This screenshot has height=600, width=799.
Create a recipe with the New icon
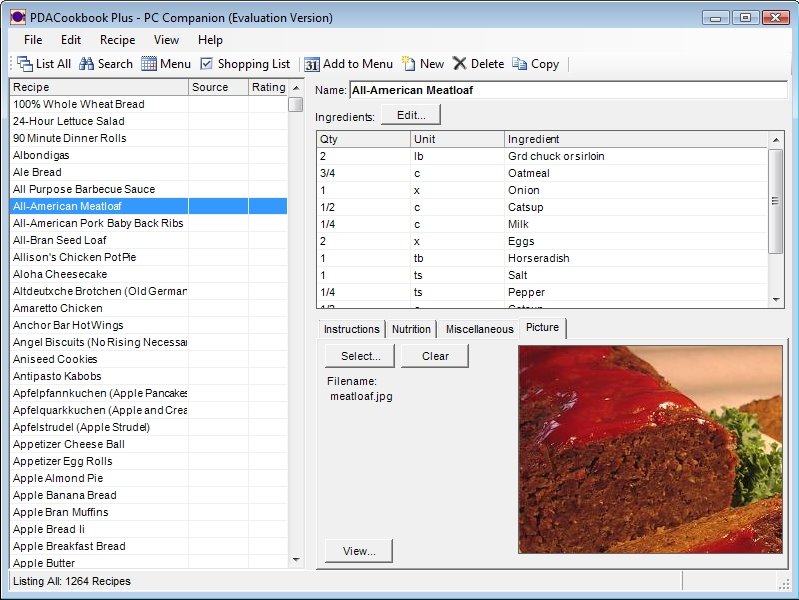(409, 64)
